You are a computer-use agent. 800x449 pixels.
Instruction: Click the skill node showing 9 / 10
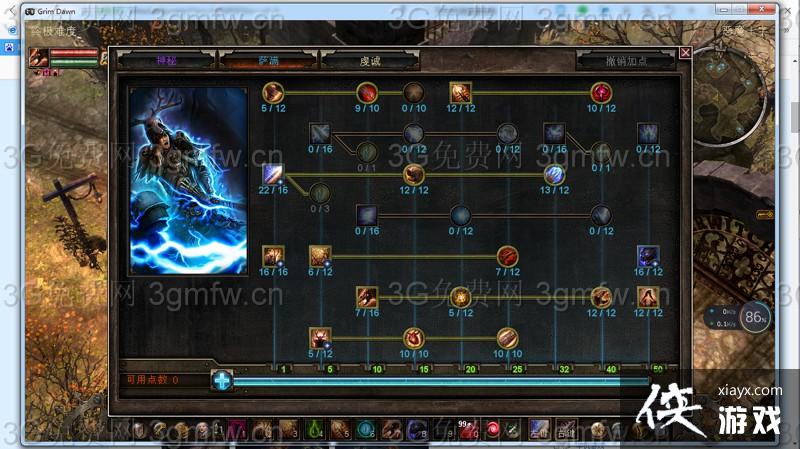[367, 93]
